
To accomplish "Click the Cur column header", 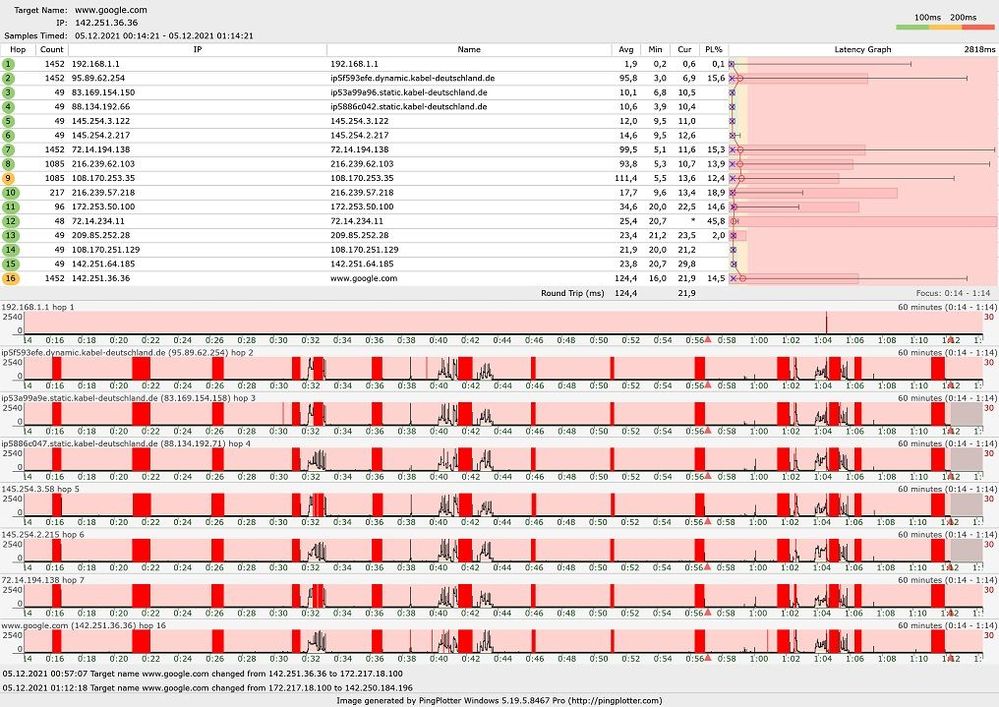I will (x=685, y=50).
